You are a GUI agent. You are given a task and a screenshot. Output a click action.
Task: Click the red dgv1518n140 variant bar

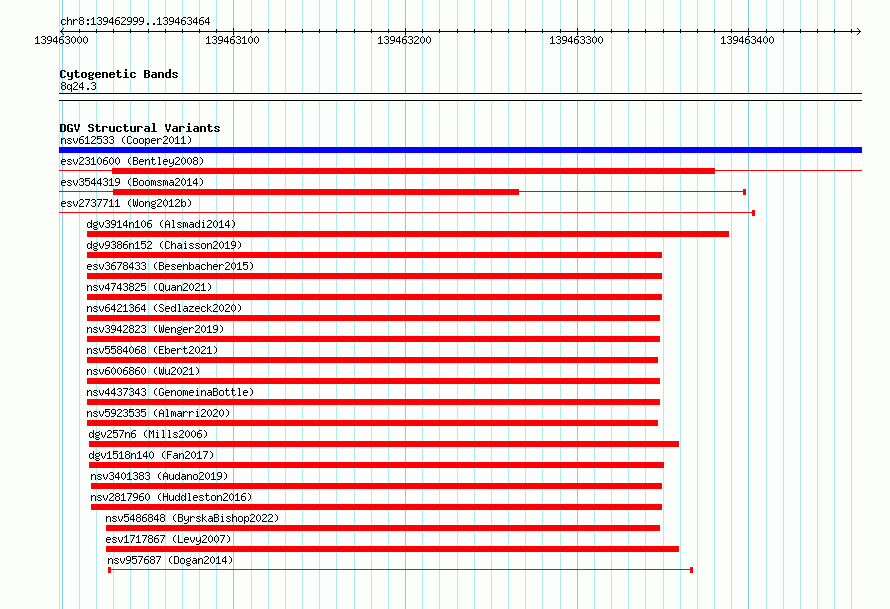(x=376, y=465)
